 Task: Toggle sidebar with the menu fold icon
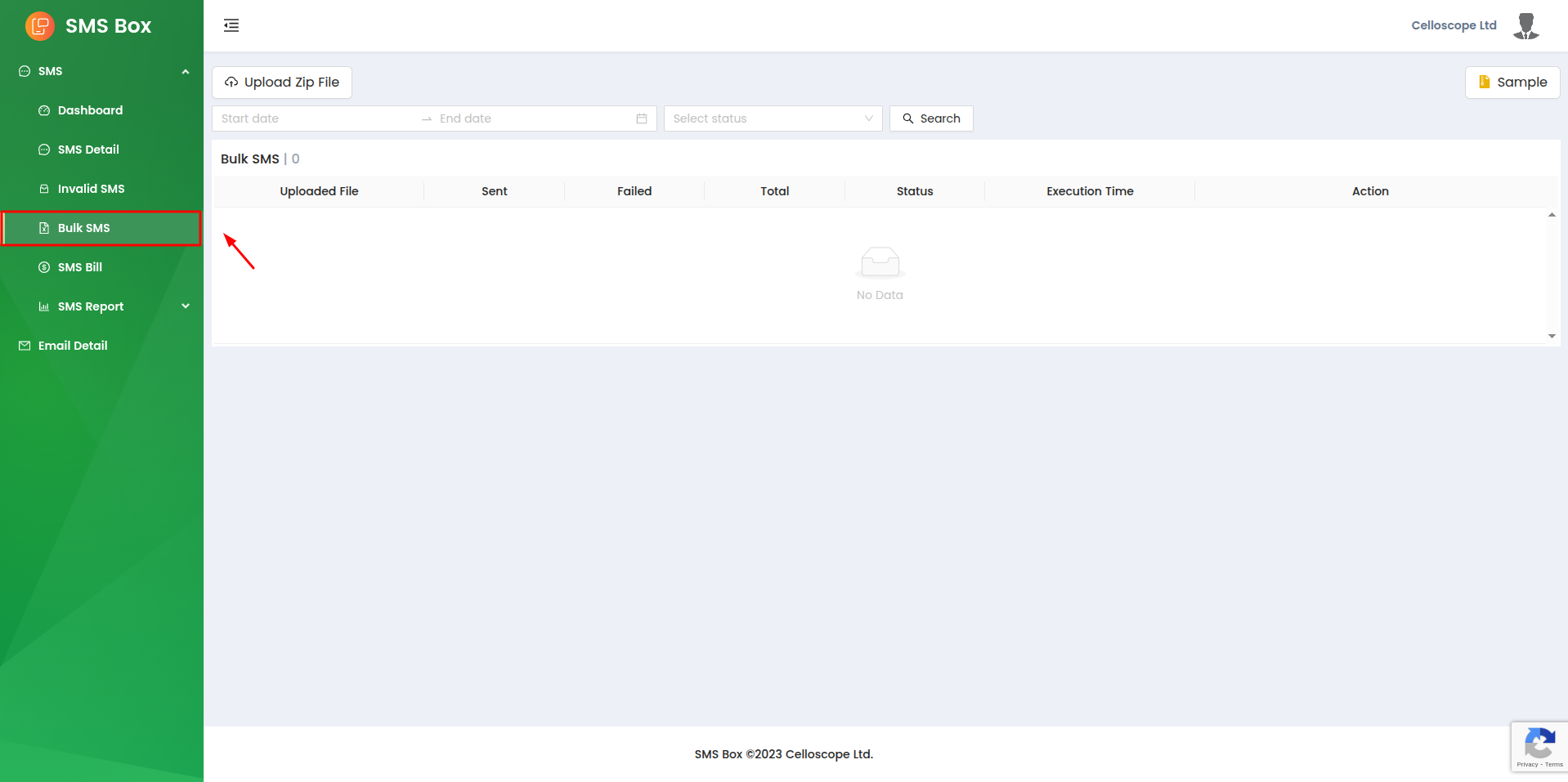click(x=231, y=25)
